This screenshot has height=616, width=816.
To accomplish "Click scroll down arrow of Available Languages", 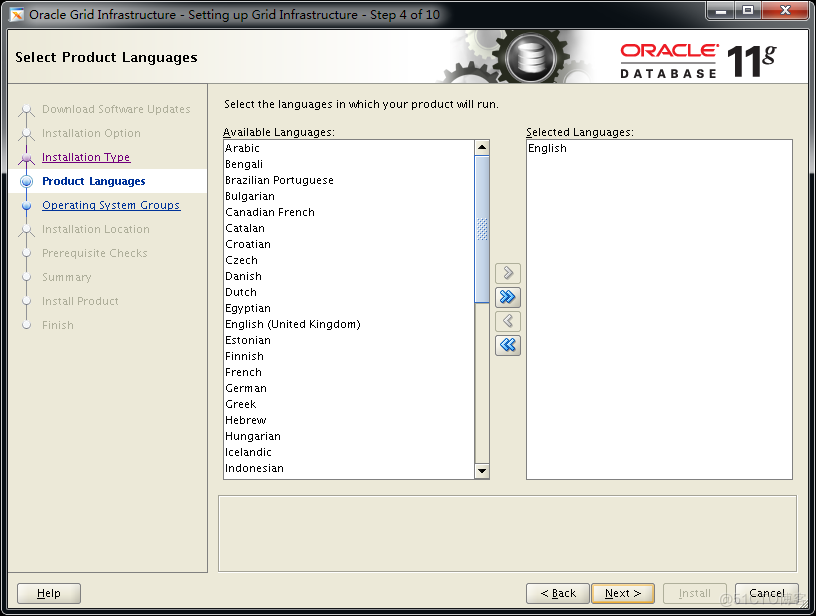I will [482, 471].
